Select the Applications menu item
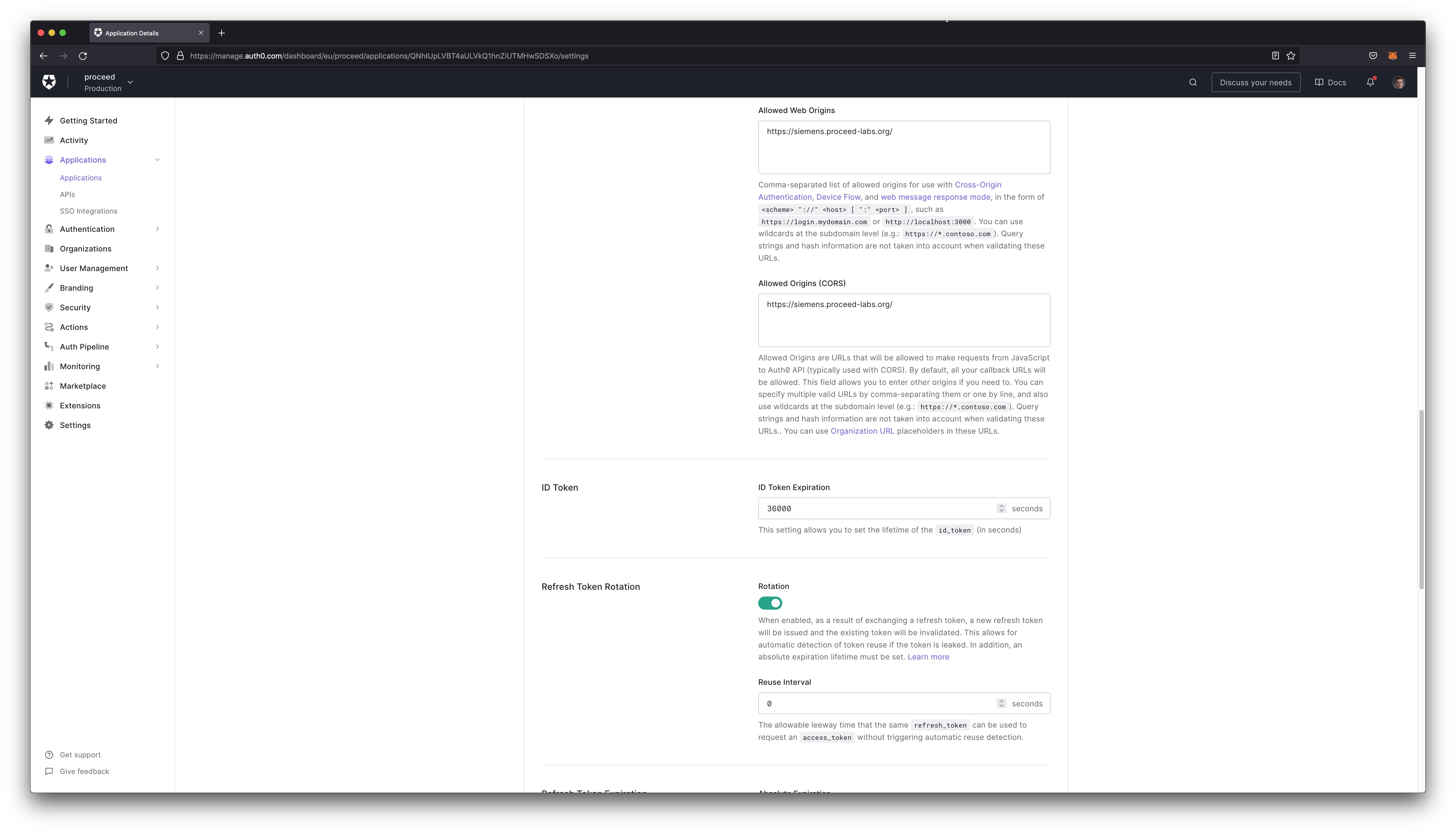Screen dimensions: 1456x833 (x=83, y=159)
